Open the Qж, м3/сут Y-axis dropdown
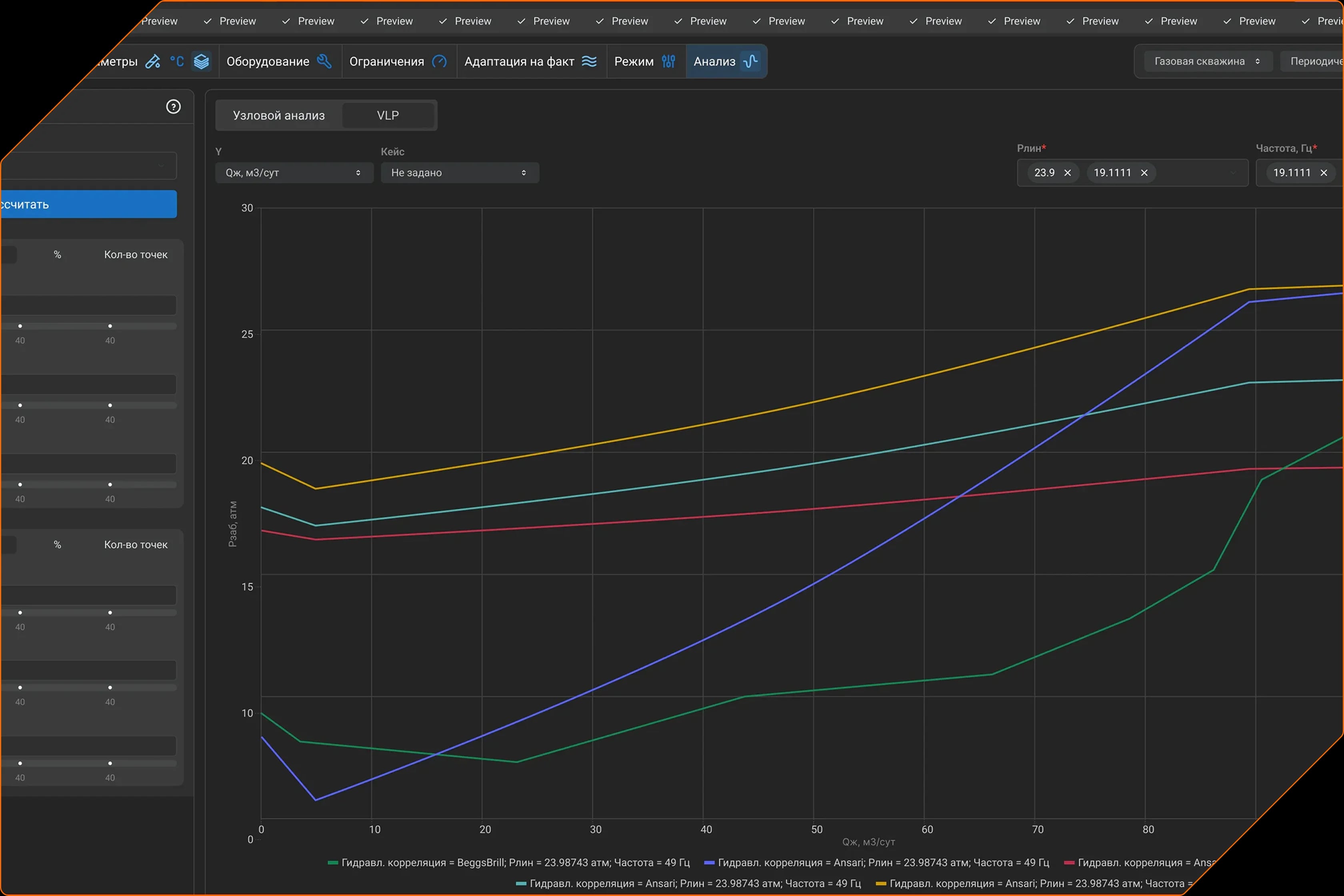 pos(294,173)
